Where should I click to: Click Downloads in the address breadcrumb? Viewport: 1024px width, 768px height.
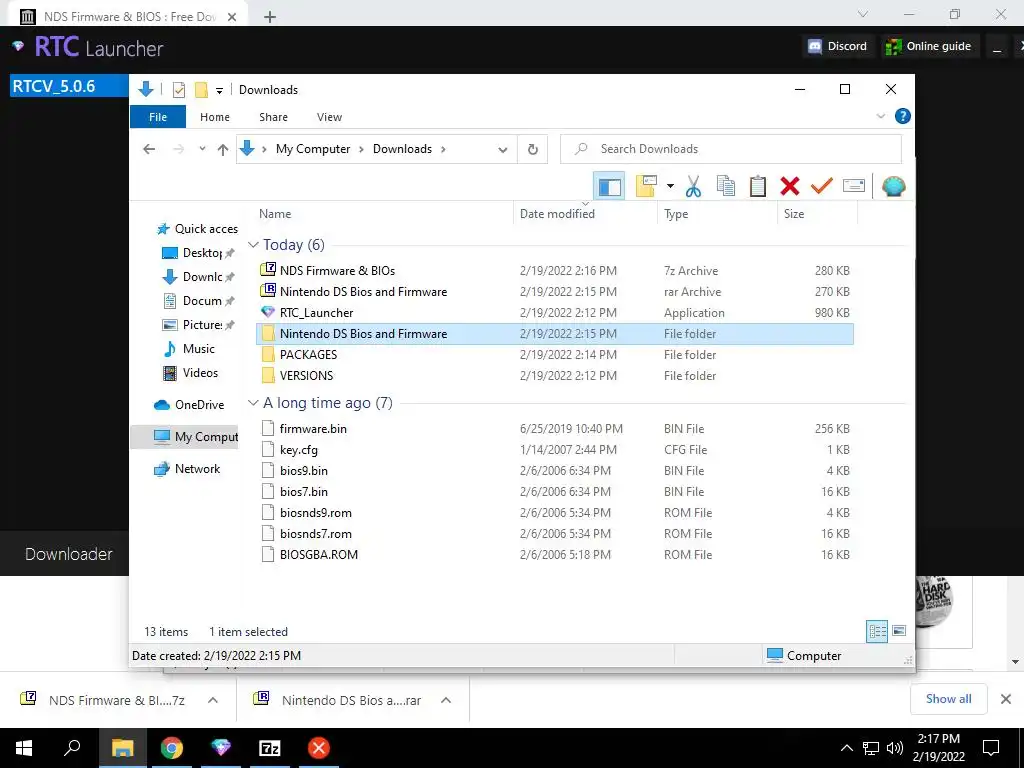pyautogui.click(x=402, y=149)
